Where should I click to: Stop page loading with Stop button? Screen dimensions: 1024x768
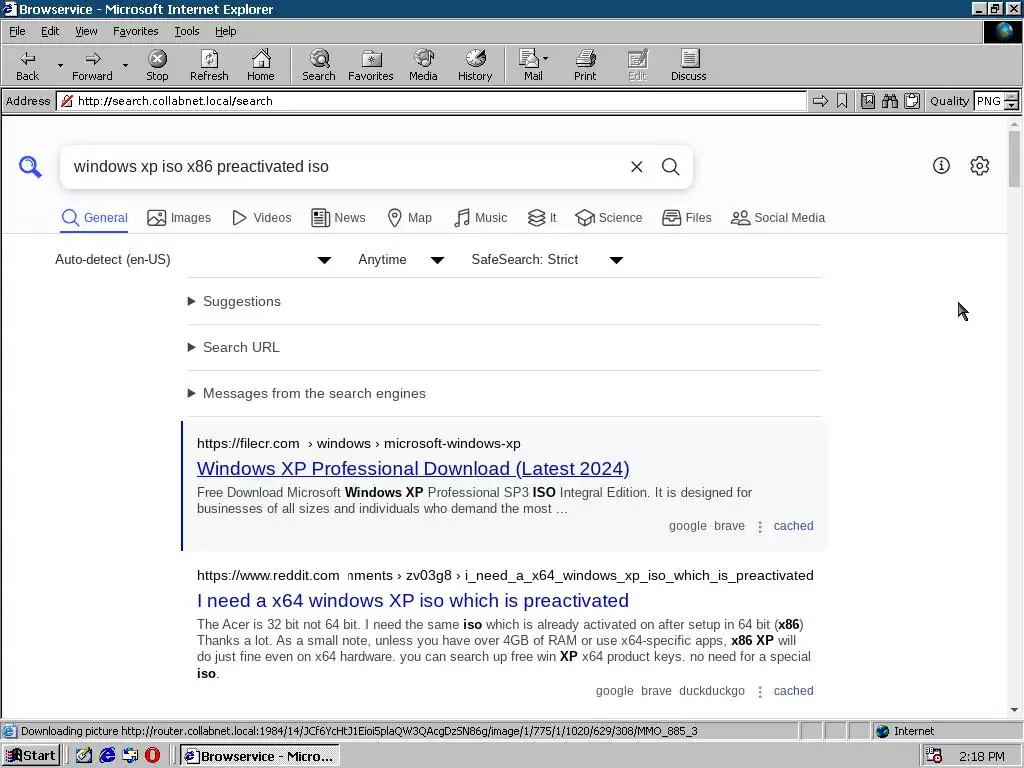point(157,65)
